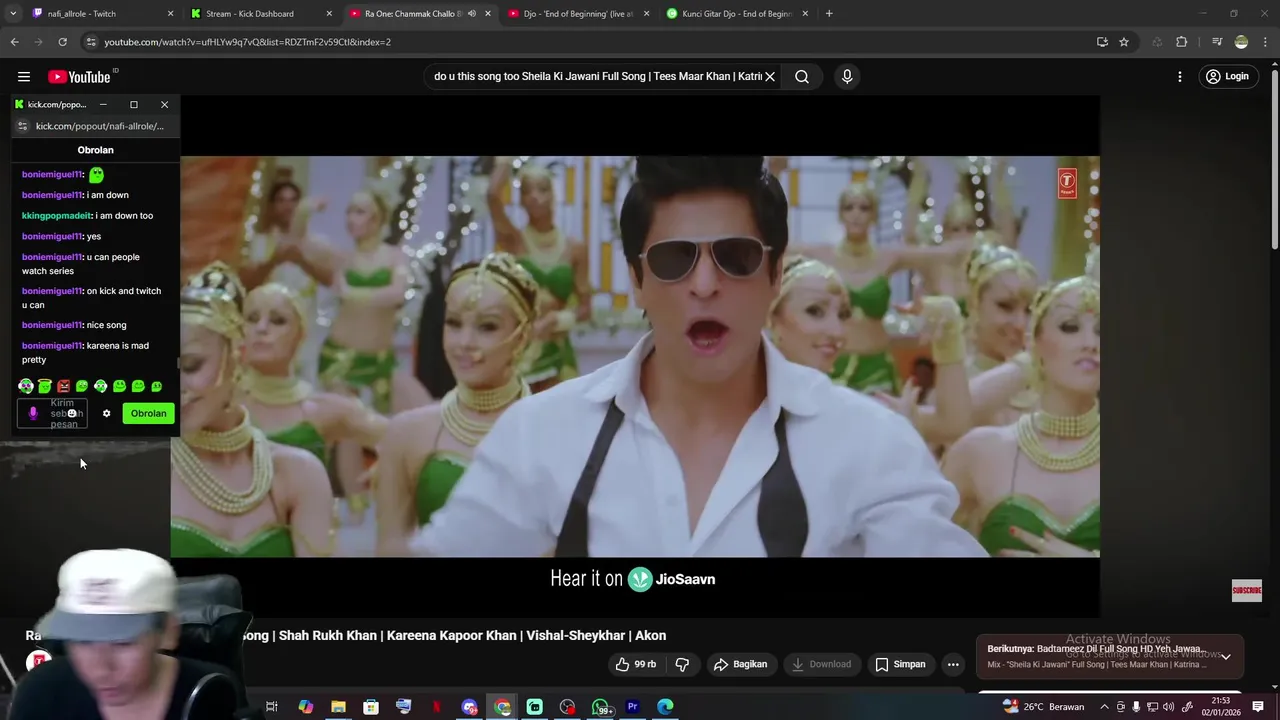Open Windows notification center
This screenshot has width=1280, height=720.
pyautogui.click(x=1258, y=707)
